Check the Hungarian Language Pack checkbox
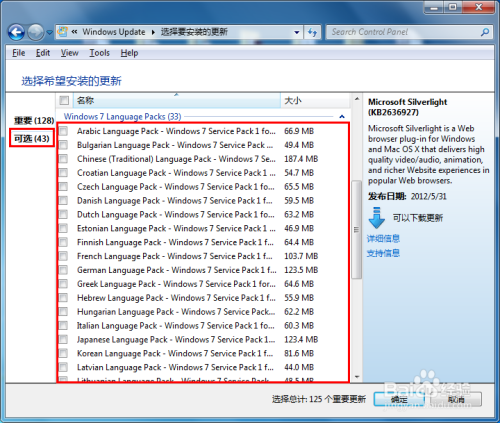The image size is (500, 423). 63,312
